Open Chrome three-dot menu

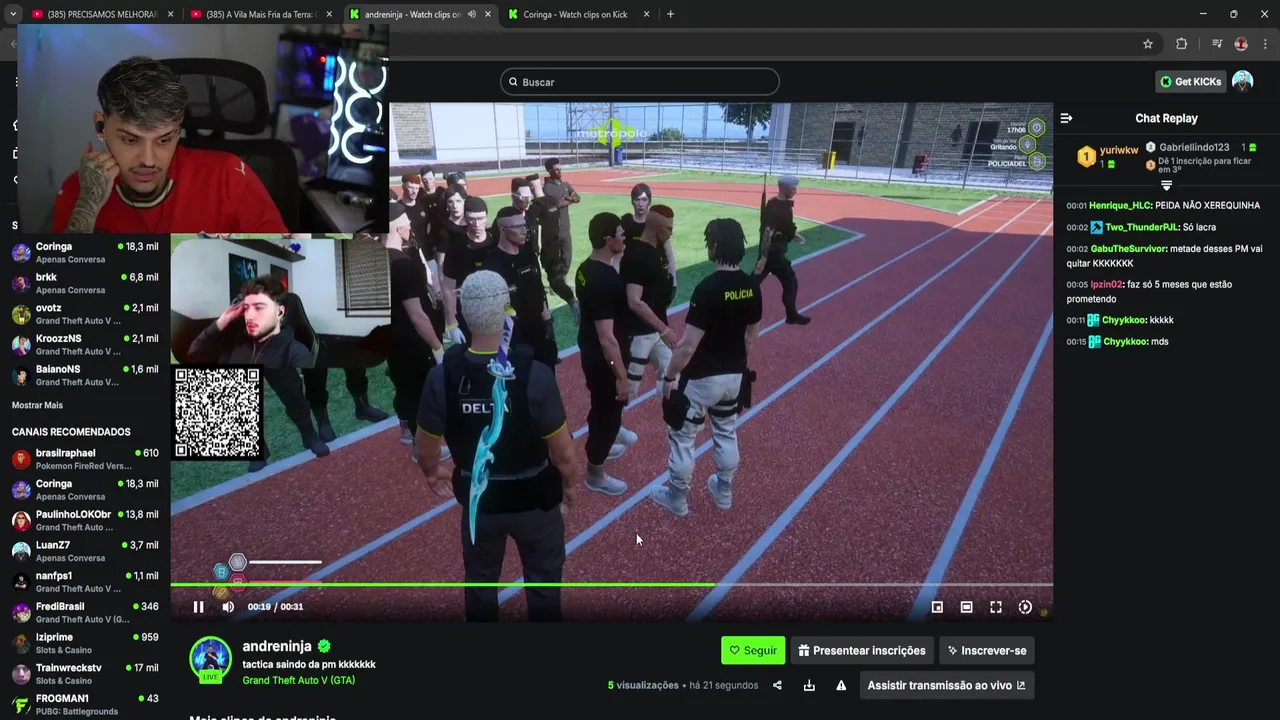1265,44
